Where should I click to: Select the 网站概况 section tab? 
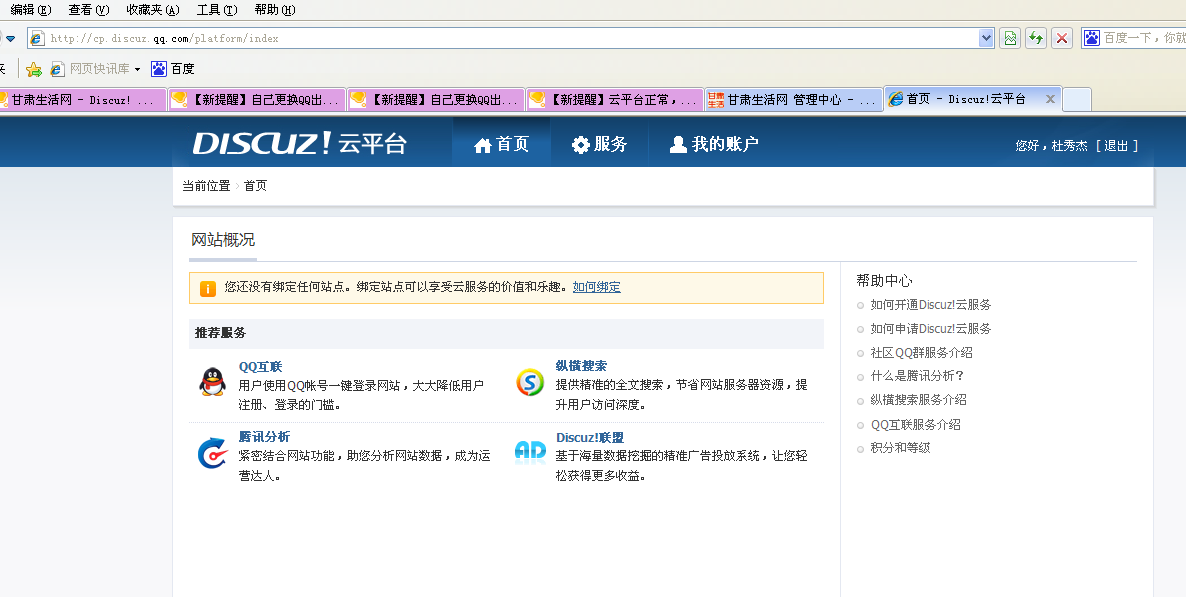(222, 240)
